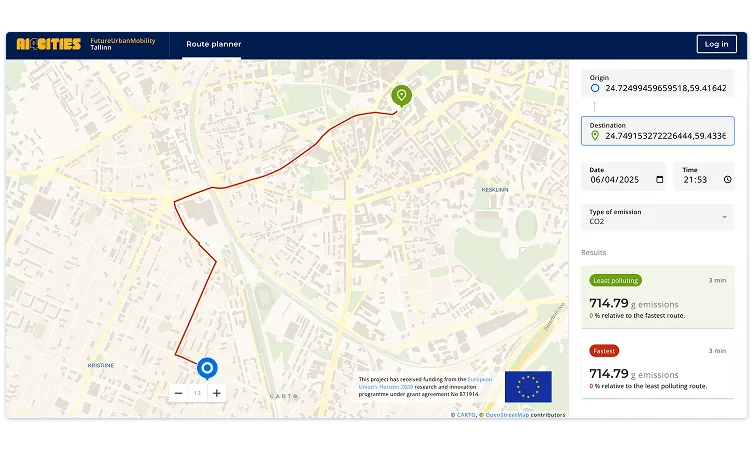This screenshot has height=450, width=754.
Task: Click the KRISTIINE district label
Action: tap(101, 365)
